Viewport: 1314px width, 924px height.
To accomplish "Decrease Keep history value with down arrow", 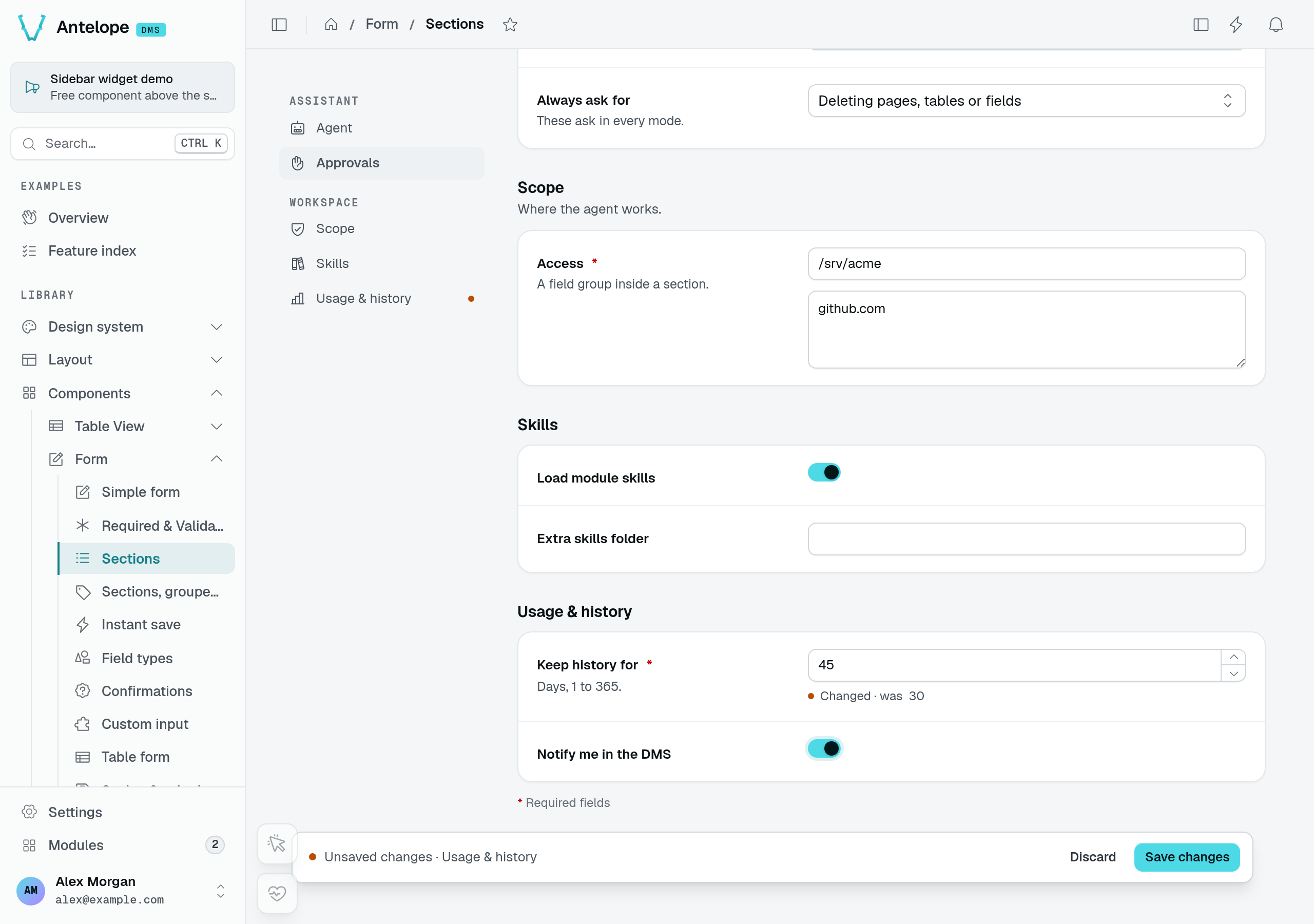I will point(1233,673).
